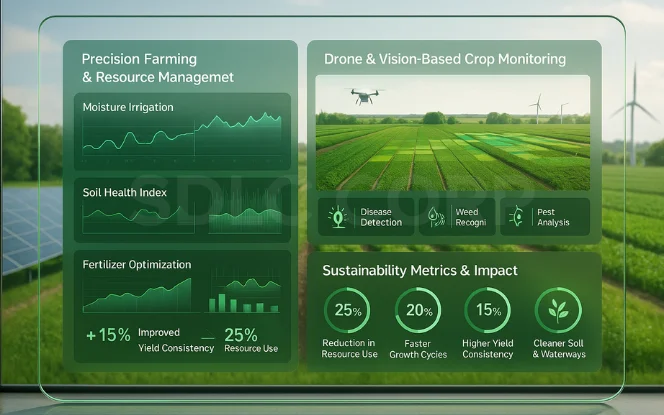Select the 20% Faster Growth Cycles ring
This screenshot has height=415, width=664.
coord(418,311)
